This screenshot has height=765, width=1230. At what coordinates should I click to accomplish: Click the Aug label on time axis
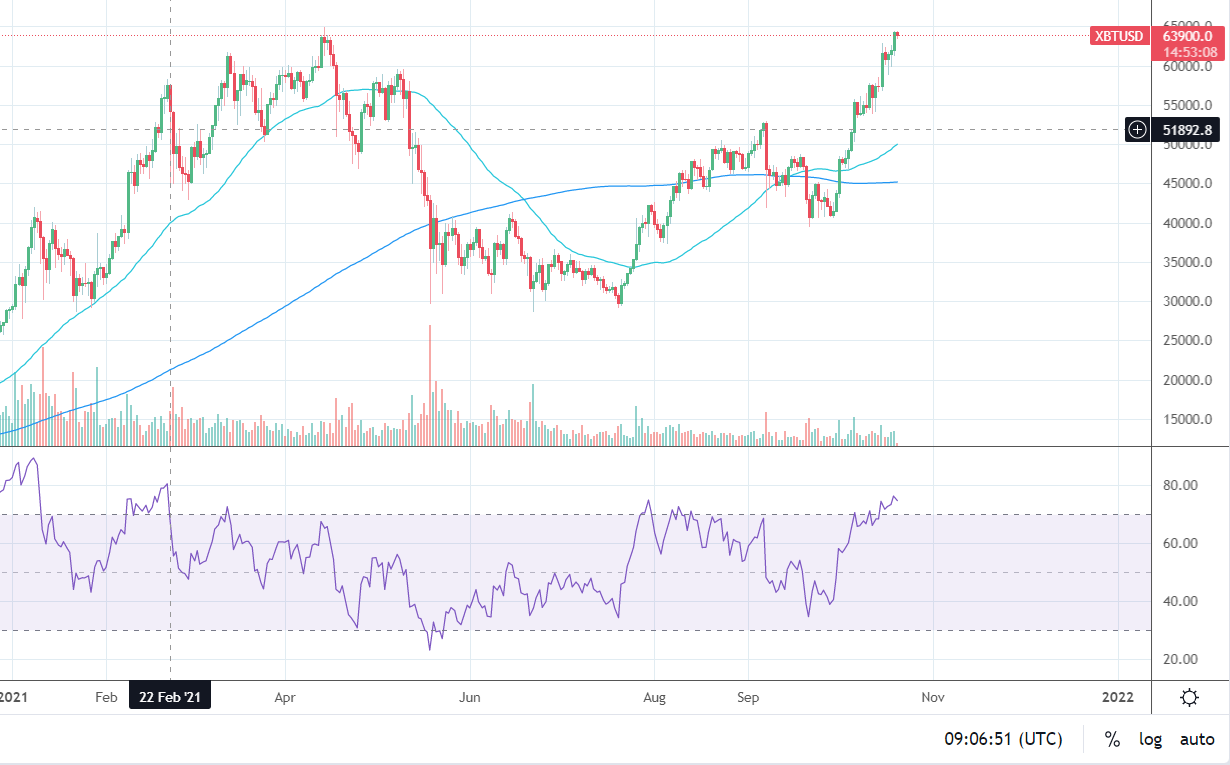[653, 697]
